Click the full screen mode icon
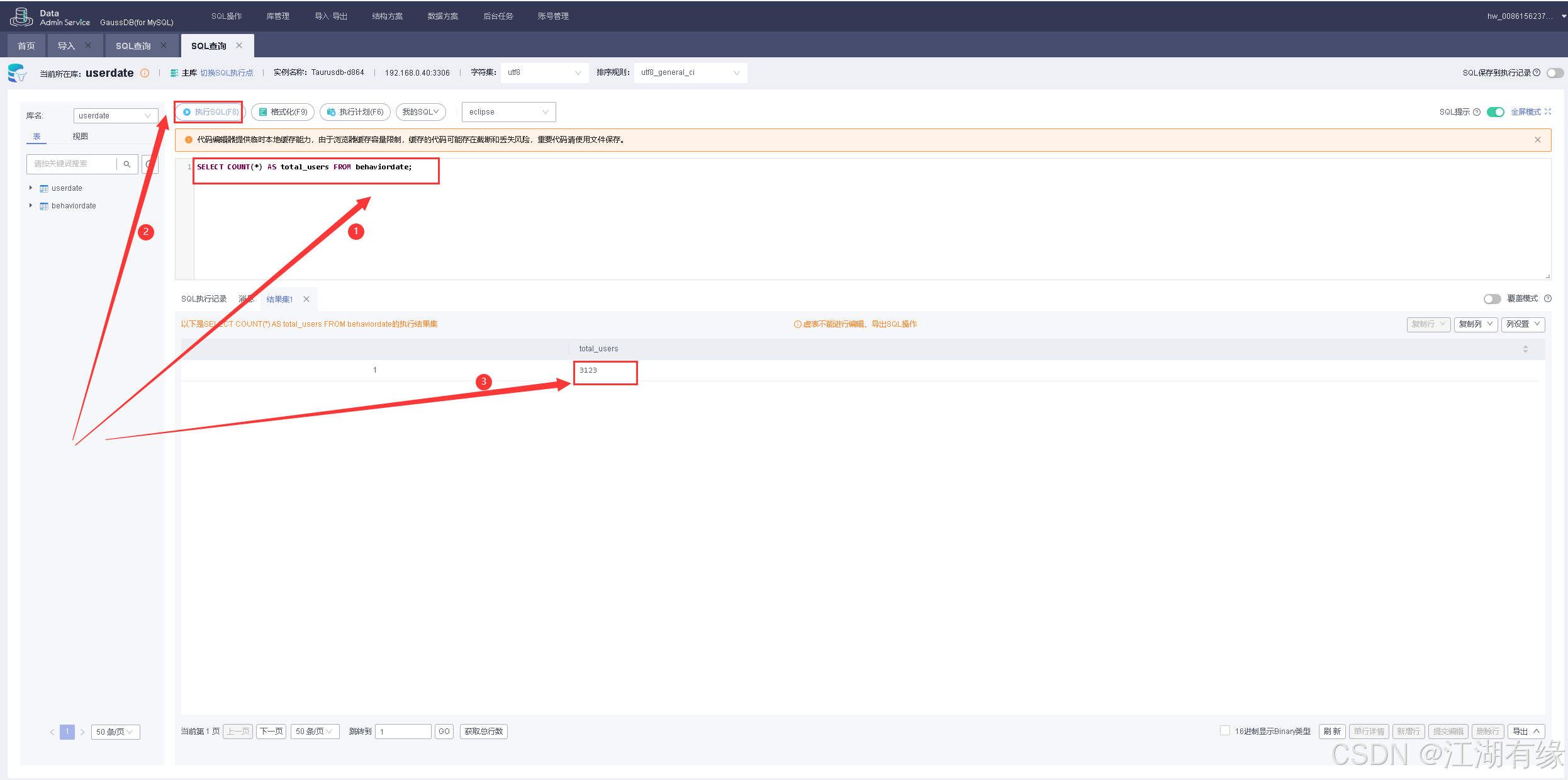 [1548, 111]
